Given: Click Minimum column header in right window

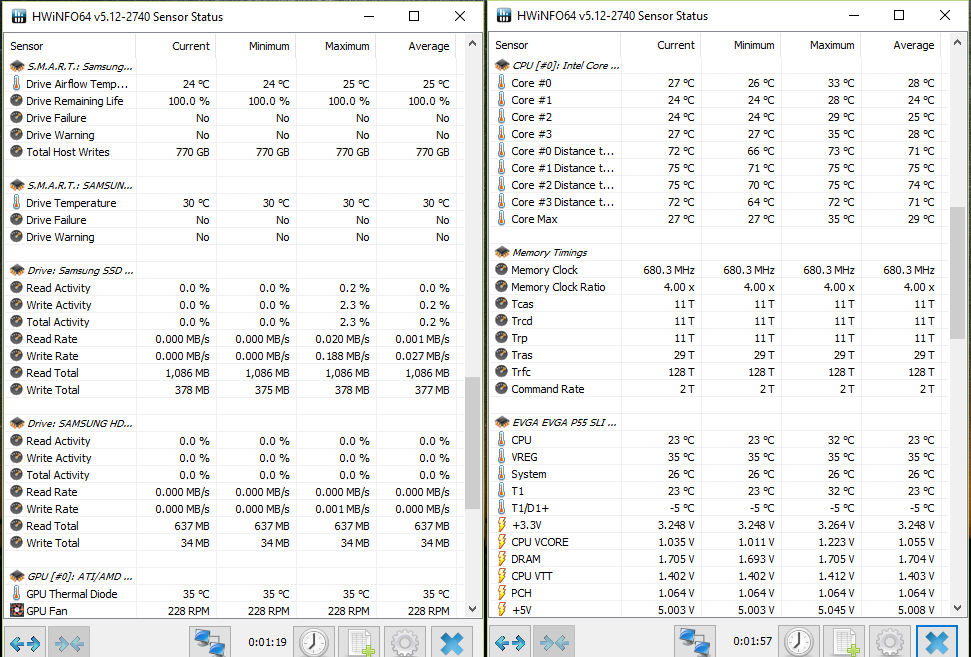Looking at the screenshot, I should pos(741,45).
